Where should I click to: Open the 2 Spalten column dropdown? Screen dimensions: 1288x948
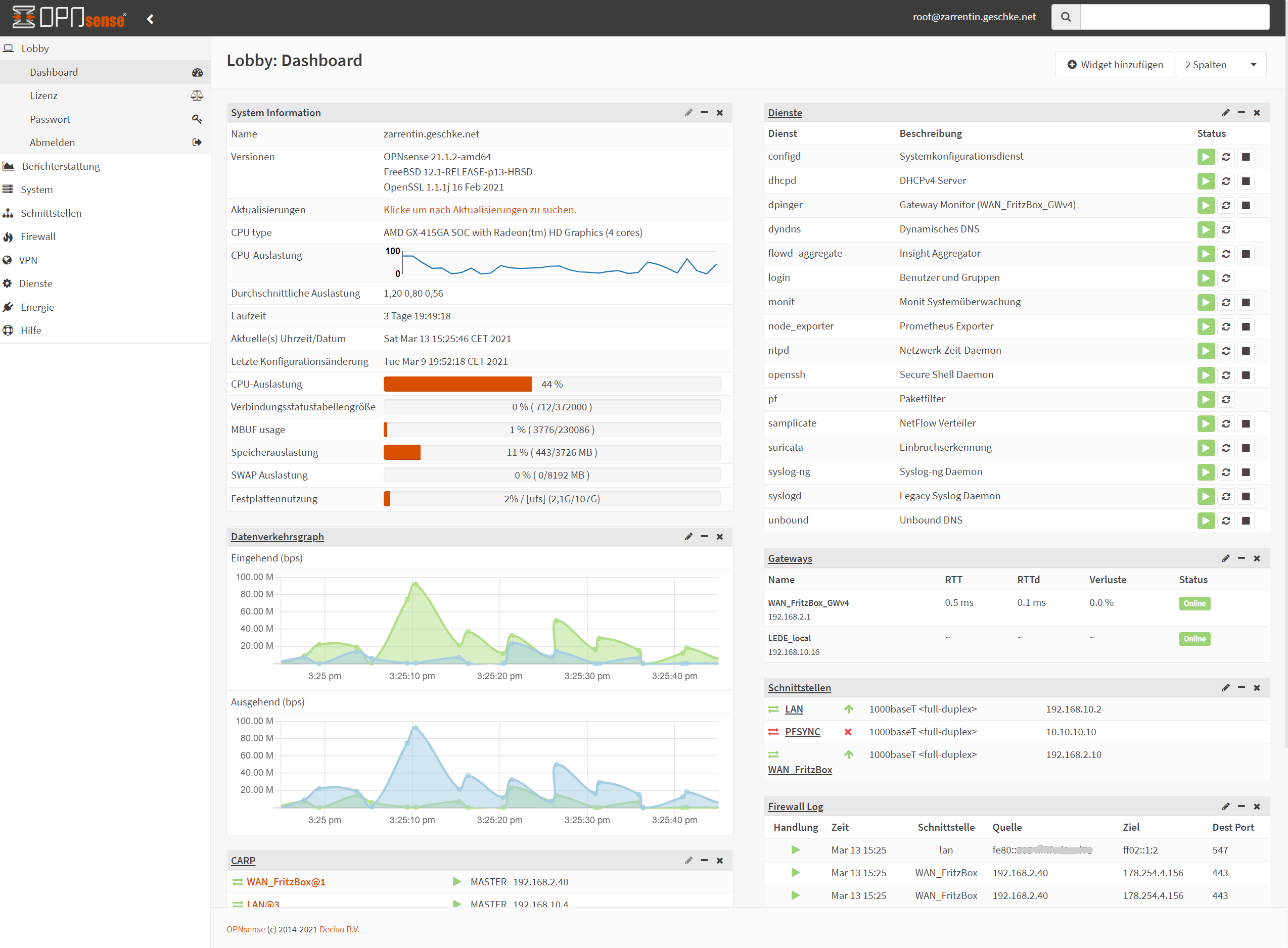(1221, 65)
